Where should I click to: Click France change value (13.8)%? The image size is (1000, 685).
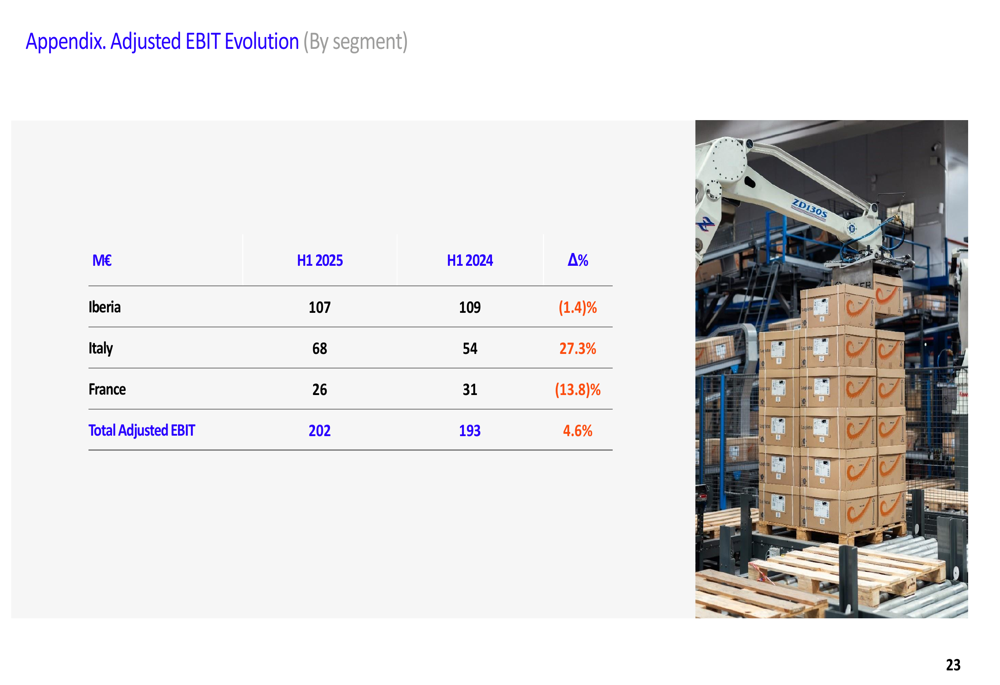pos(578,390)
